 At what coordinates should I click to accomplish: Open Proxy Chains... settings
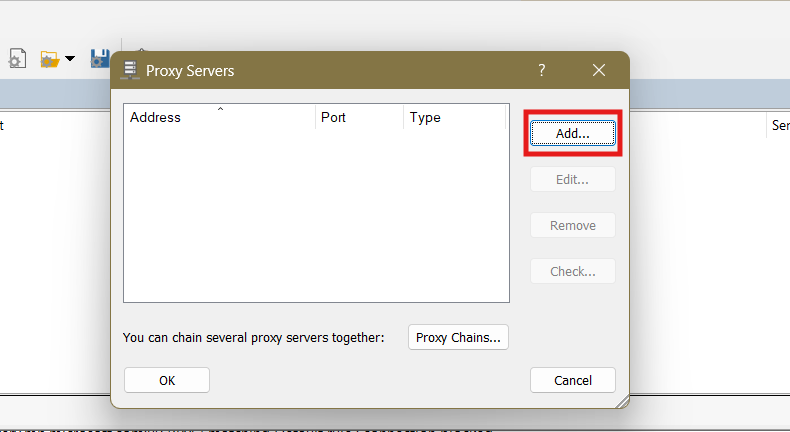point(459,338)
